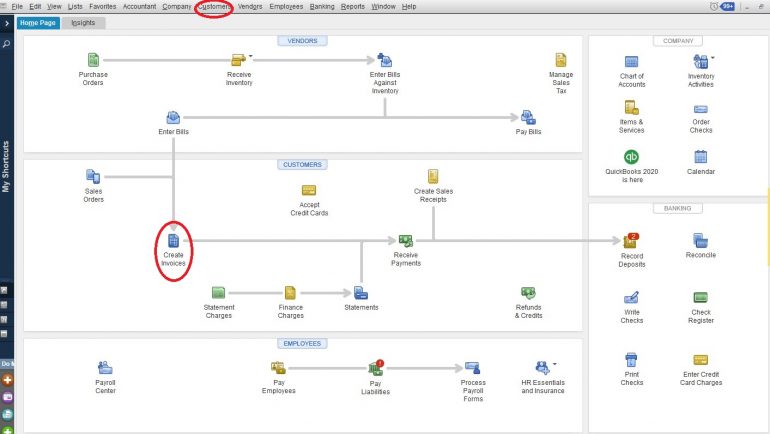Expand the Receive Inventory dropdown arrow

pyautogui.click(x=251, y=56)
